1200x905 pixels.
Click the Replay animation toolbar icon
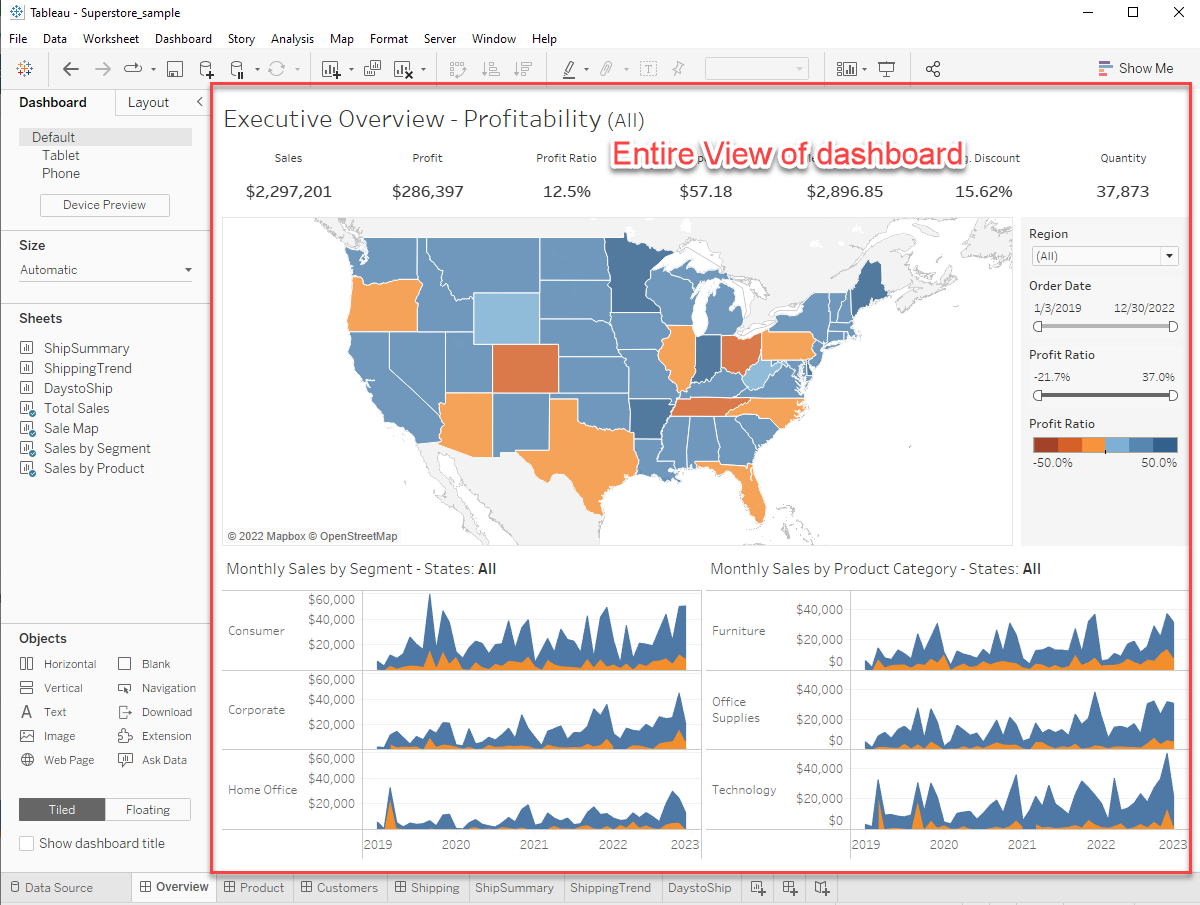coord(134,69)
